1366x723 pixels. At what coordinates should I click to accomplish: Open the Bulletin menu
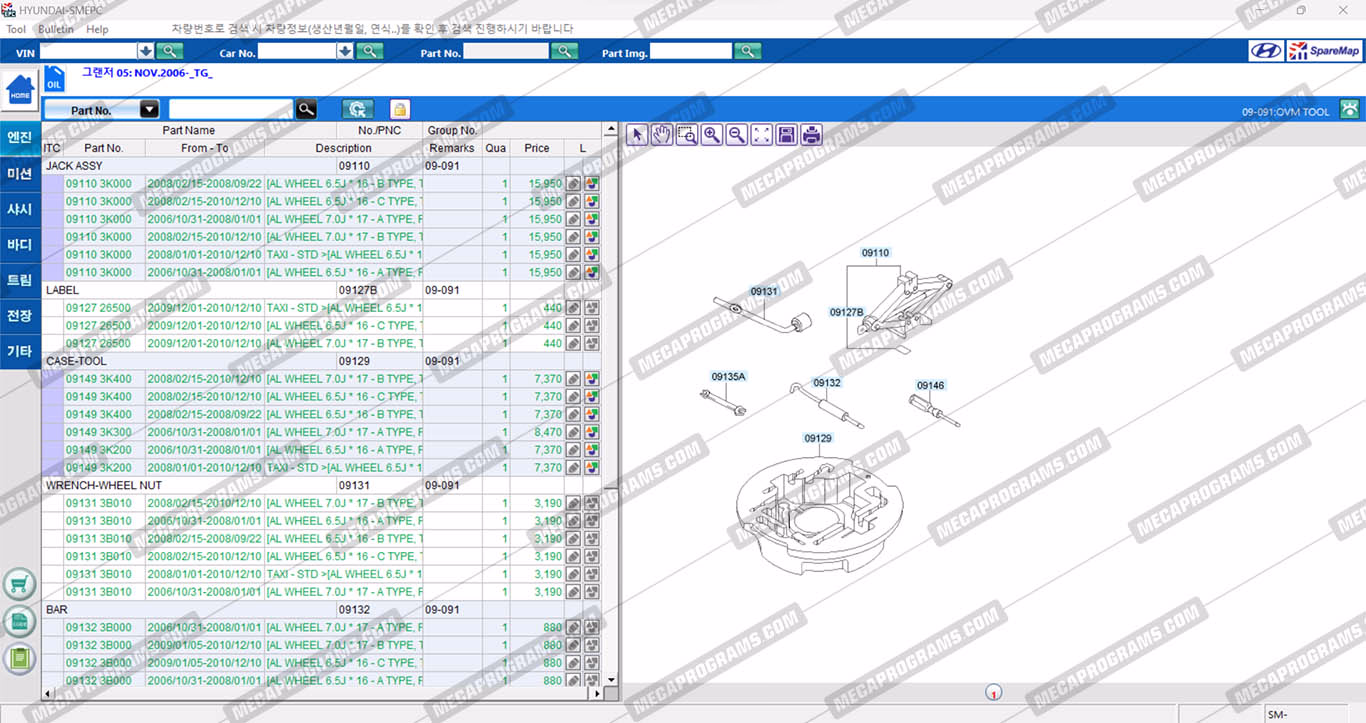(56, 29)
